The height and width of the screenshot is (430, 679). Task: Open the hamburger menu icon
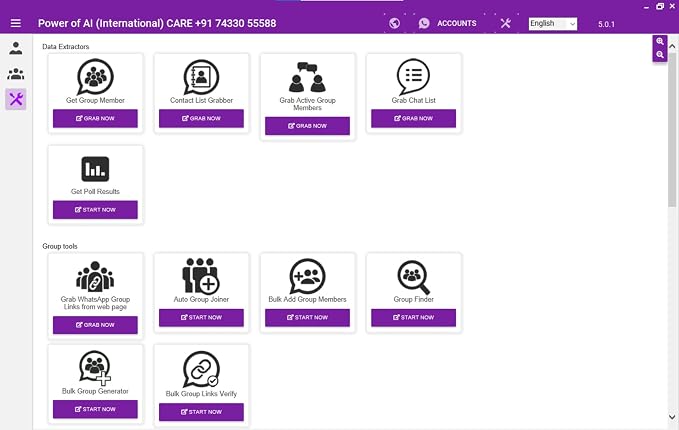tap(16, 23)
